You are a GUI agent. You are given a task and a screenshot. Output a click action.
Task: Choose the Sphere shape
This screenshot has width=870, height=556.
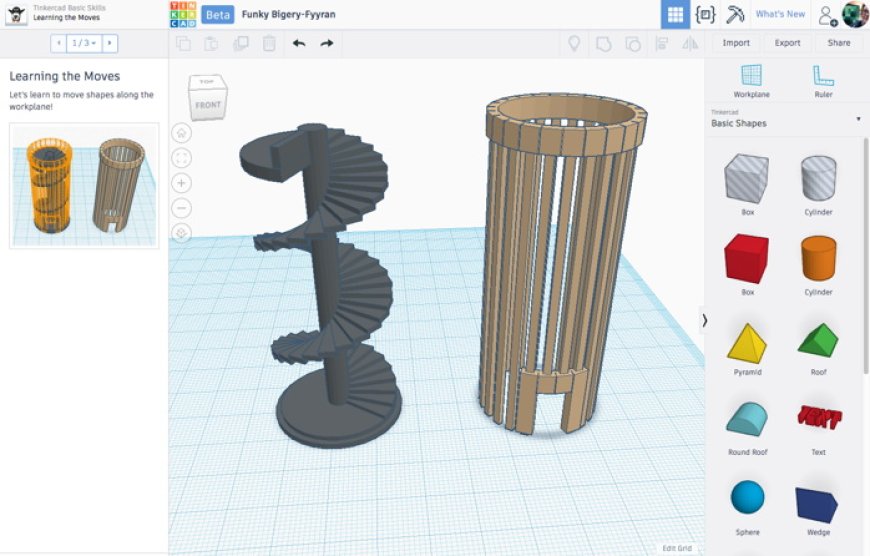coord(746,502)
